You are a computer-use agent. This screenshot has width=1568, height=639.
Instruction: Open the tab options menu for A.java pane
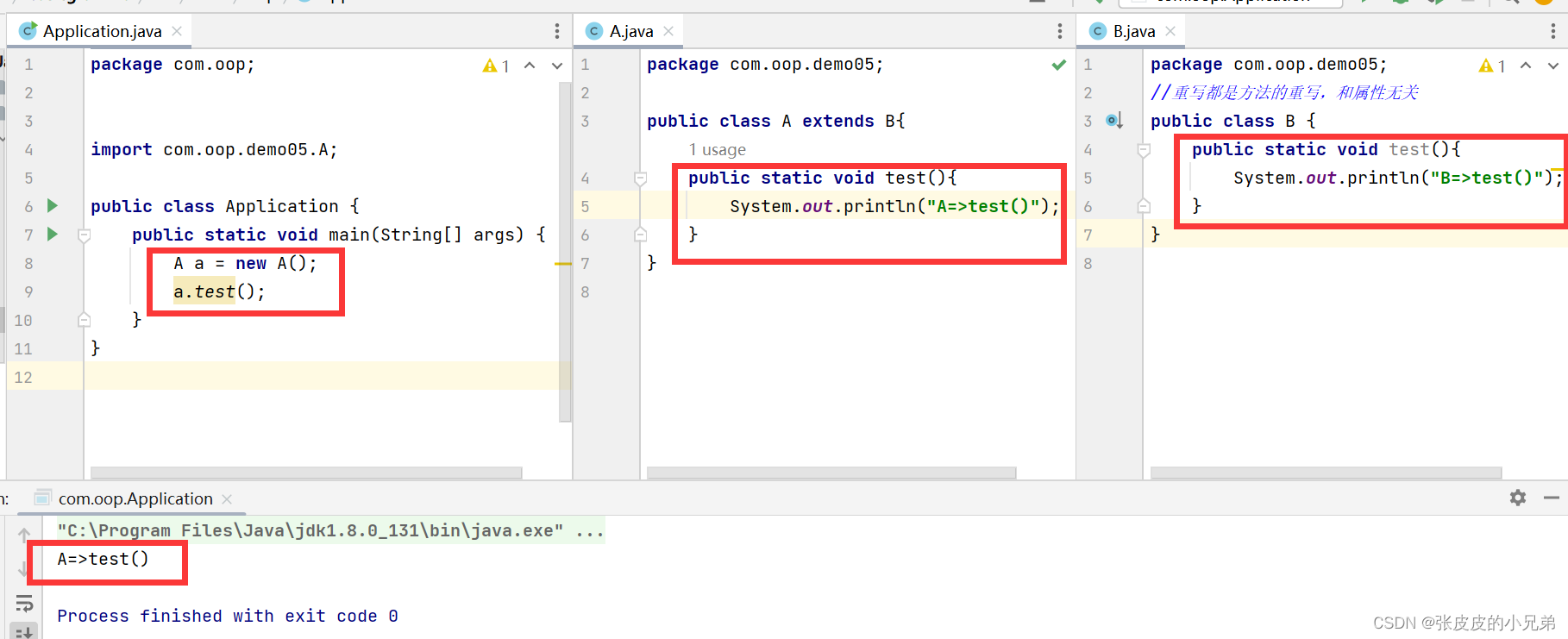coord(1060,31)
